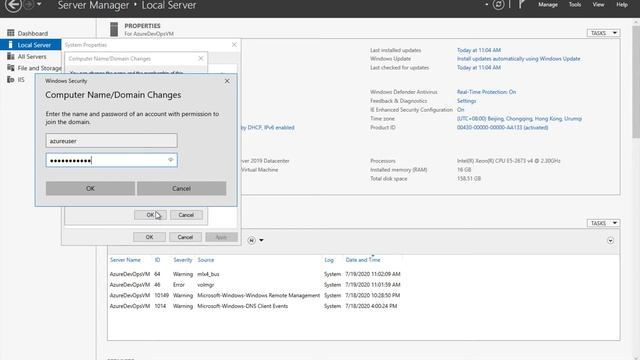
Task: Click IE Enhanced Security Configuration On link
Action: [460, 110]
